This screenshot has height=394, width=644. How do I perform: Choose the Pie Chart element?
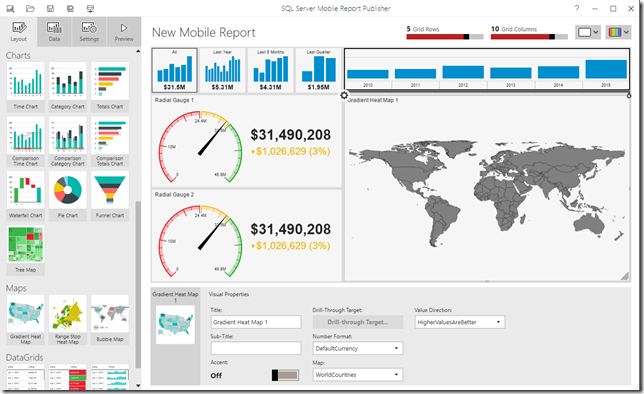coord(67,196)
